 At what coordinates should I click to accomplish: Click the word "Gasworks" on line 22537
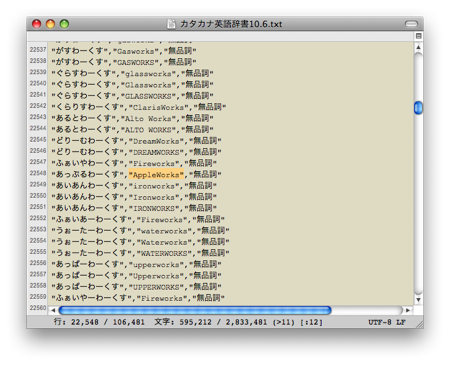click(136, 51)
